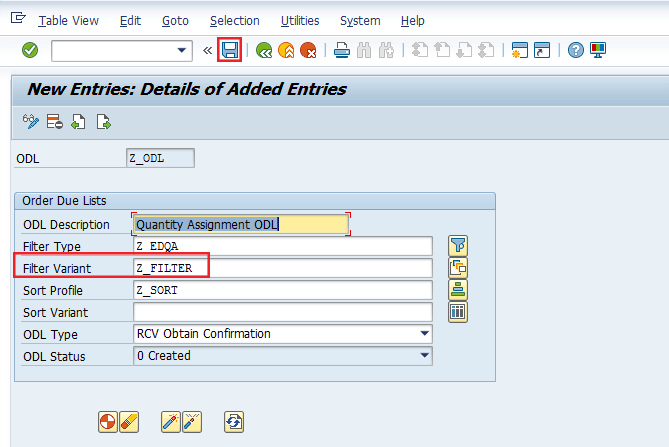This screenshot has height=447, width=669.
Task: Click the Delete entry icon
Action: 54,122
